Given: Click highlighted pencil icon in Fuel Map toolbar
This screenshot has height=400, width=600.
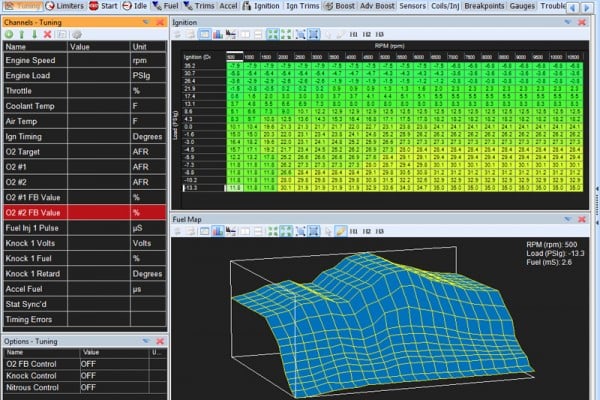Looking at the screenshot, I should tap(340, 231).
